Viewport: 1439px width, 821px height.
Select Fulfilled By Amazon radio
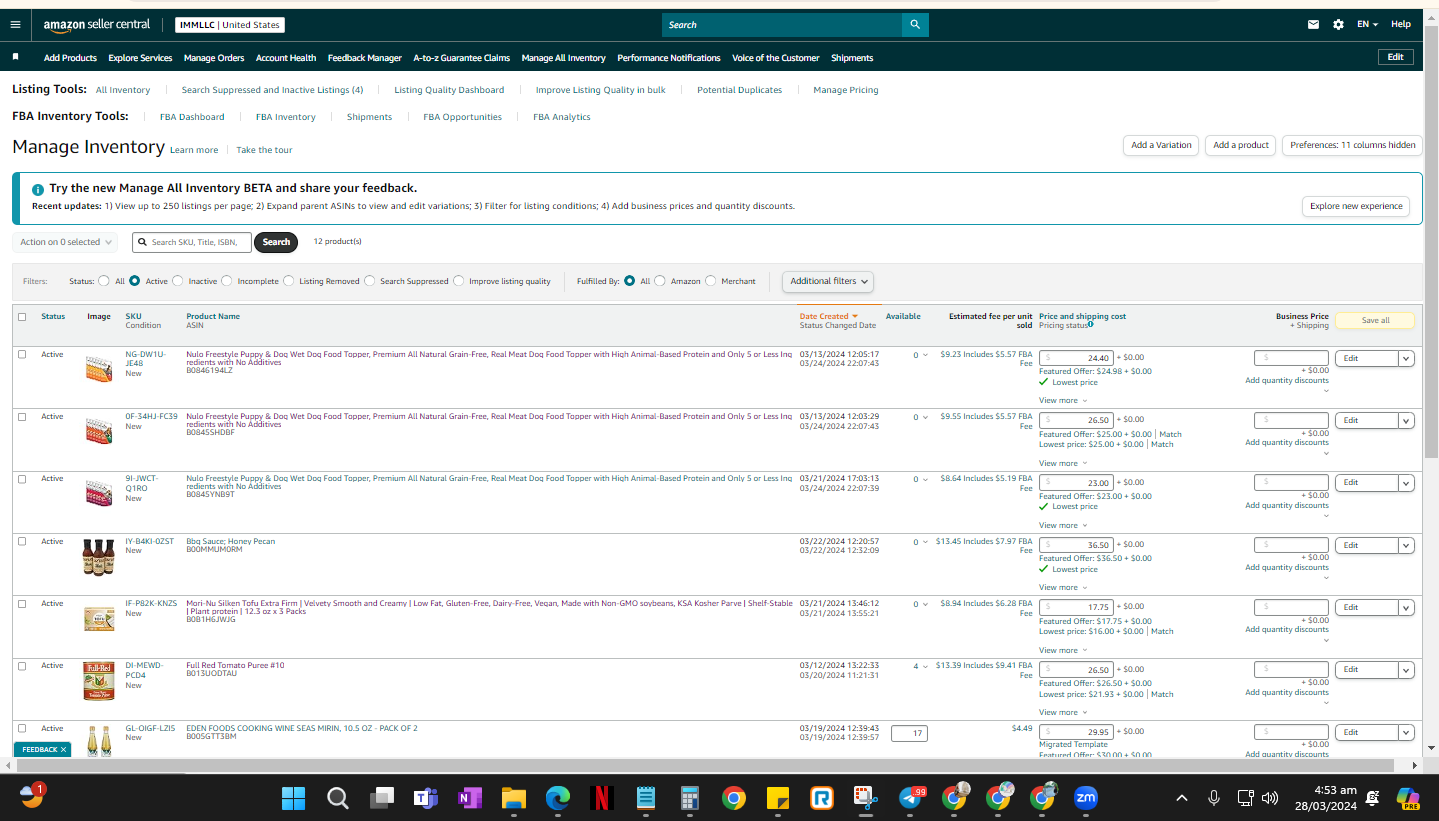659,281
